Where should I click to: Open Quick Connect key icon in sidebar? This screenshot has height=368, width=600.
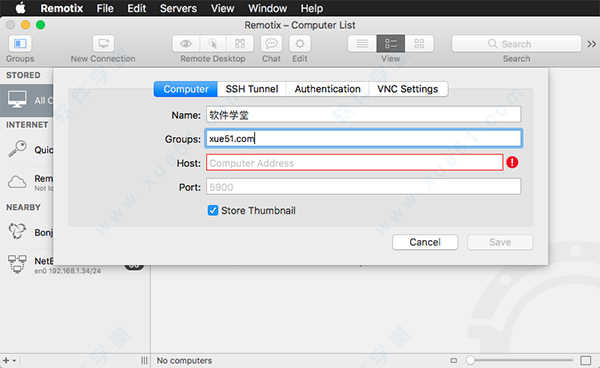(17, 149)
